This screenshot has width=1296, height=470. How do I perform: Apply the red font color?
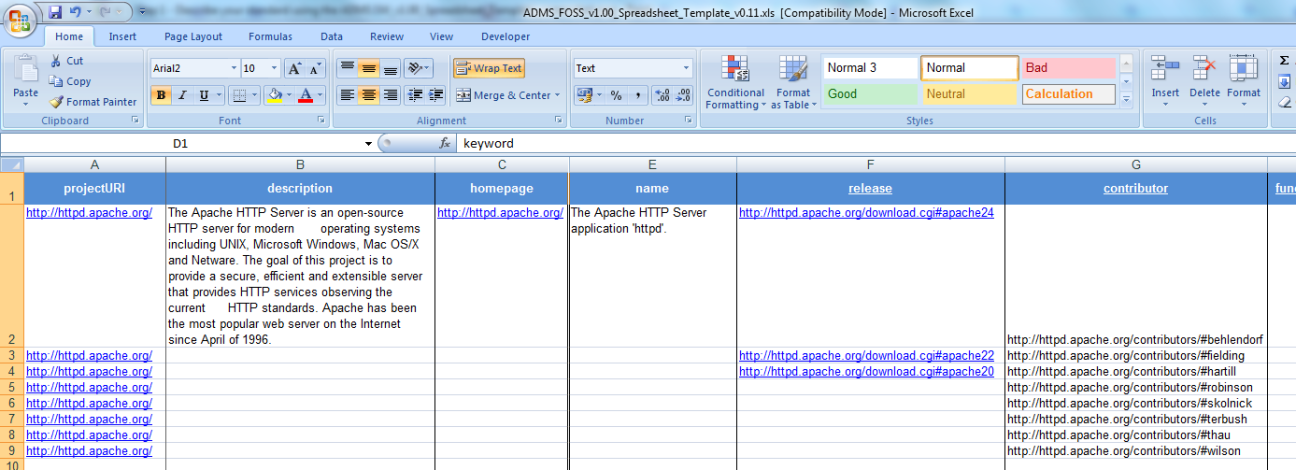306,96
